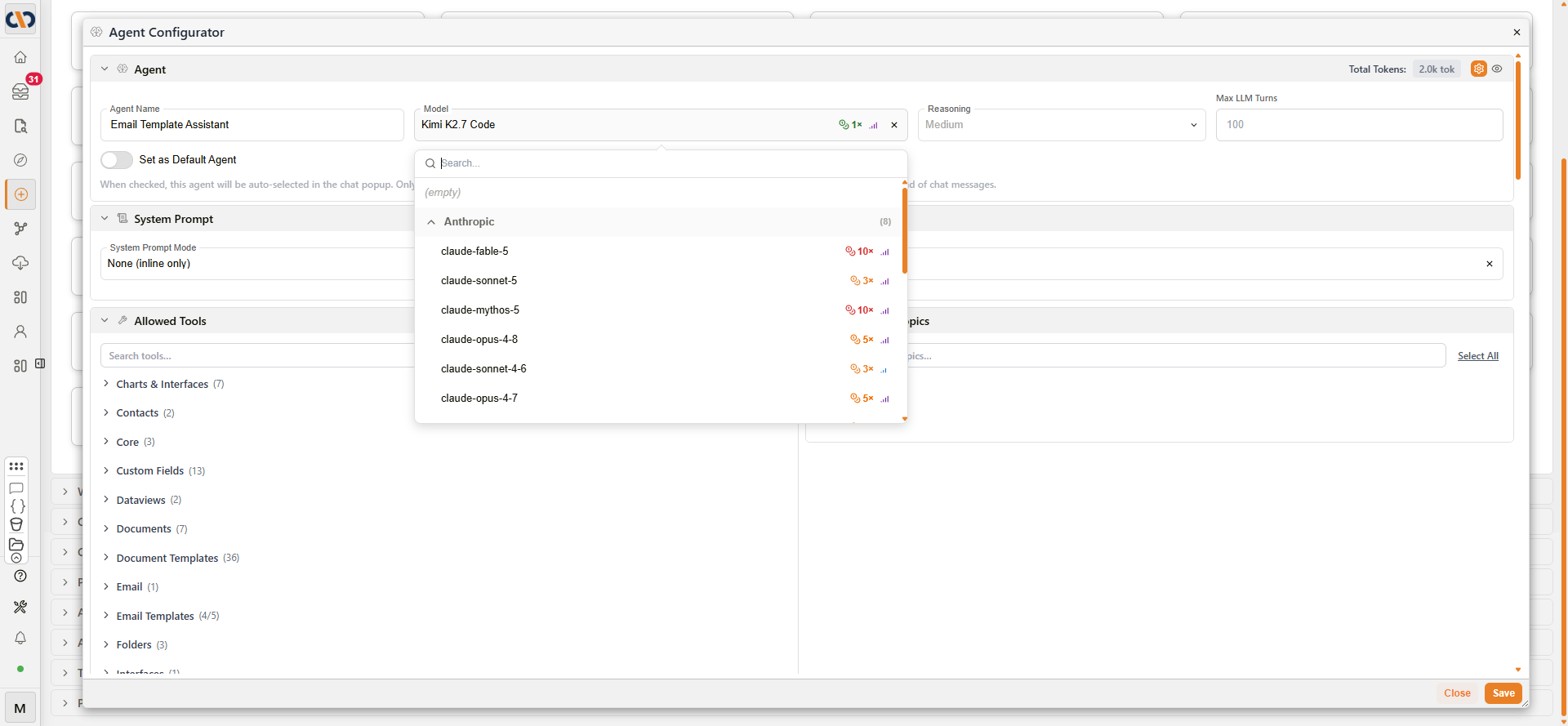
Task: Collapse the Allowed Tools section
Action: (105, 320)
